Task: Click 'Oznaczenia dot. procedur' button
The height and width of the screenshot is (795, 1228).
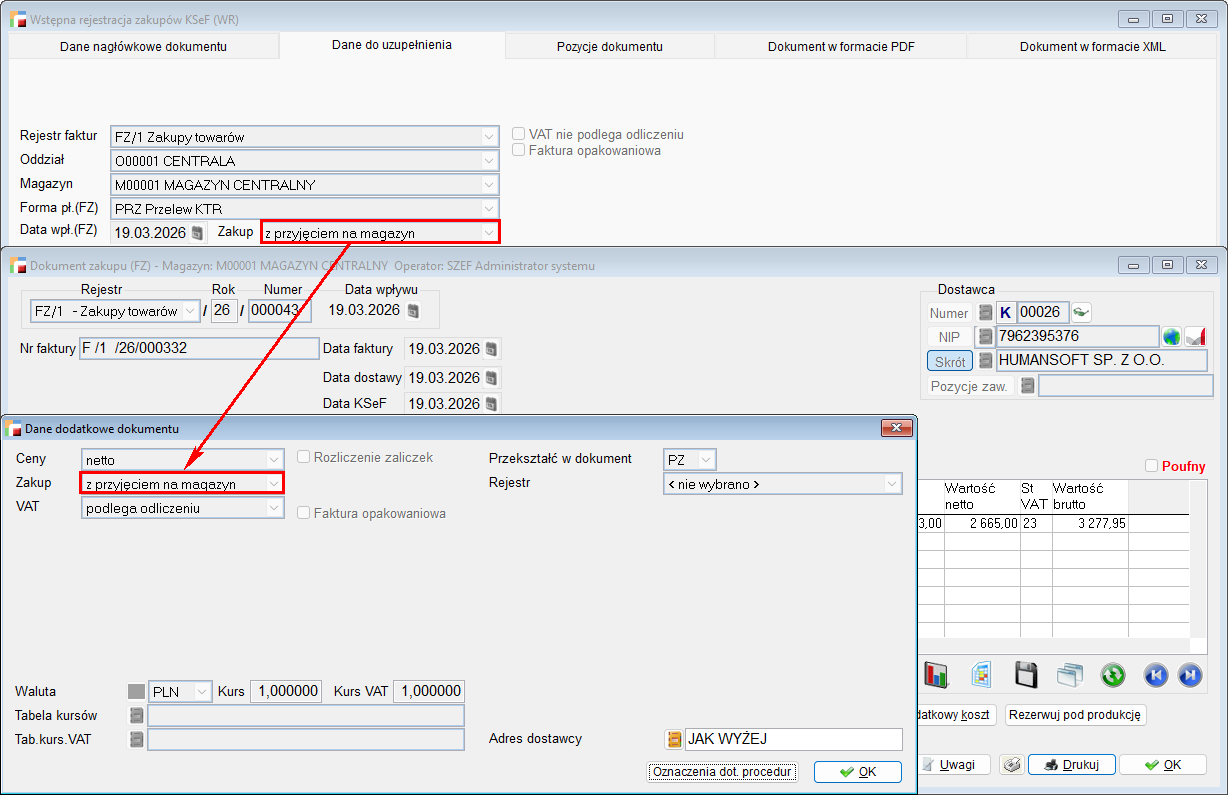Action: 722,772
